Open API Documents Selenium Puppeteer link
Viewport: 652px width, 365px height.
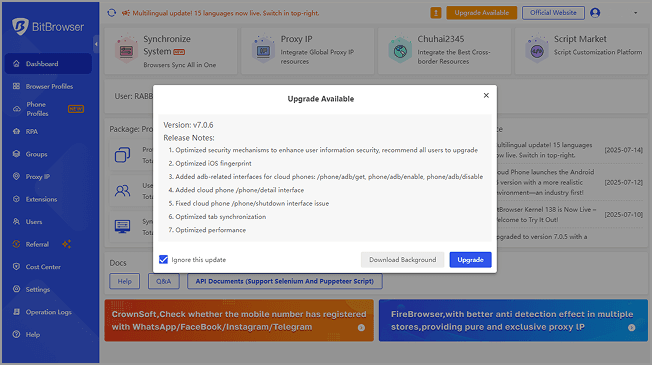click(x=285, y=281)
